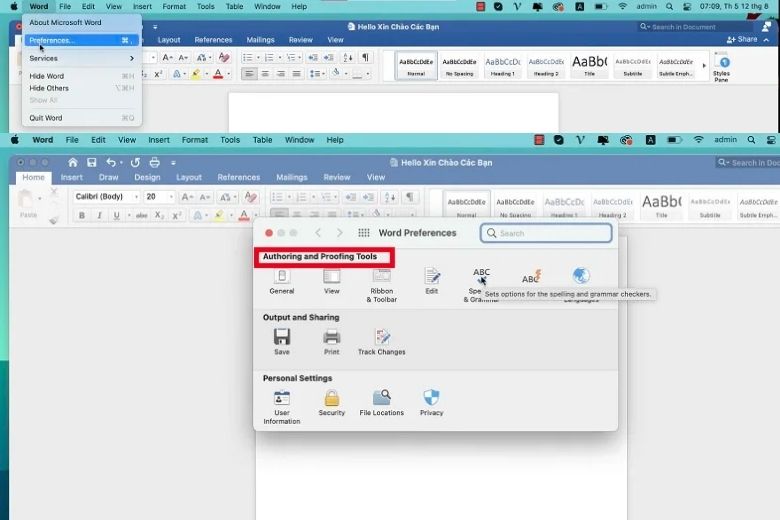Open Spelling & Grammar preferences icon
The width and height of the screenshot is (780, 520).
coord(481,285)
